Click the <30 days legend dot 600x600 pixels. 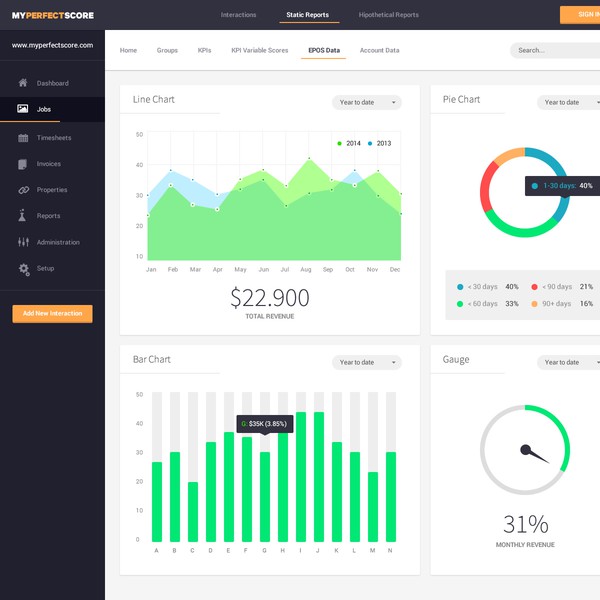click(x=460, y=287)
